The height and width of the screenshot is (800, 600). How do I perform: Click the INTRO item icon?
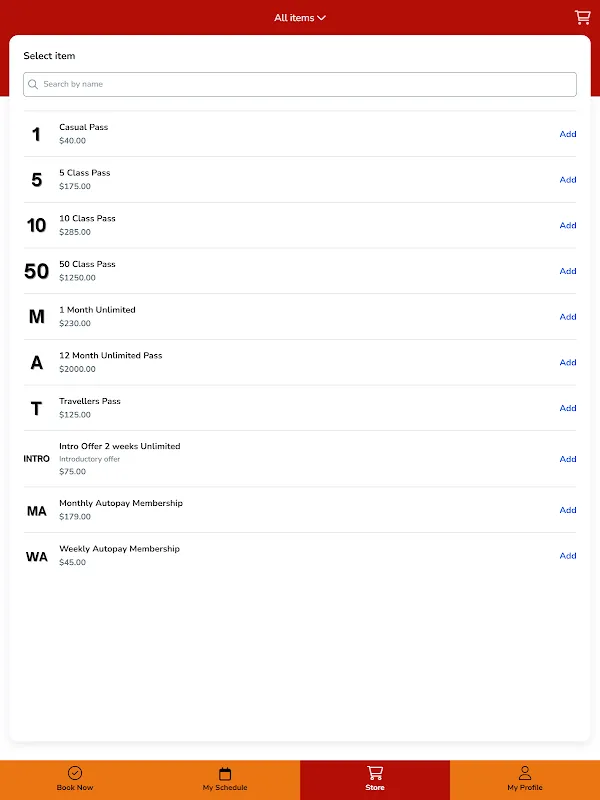tap(37, 459)
